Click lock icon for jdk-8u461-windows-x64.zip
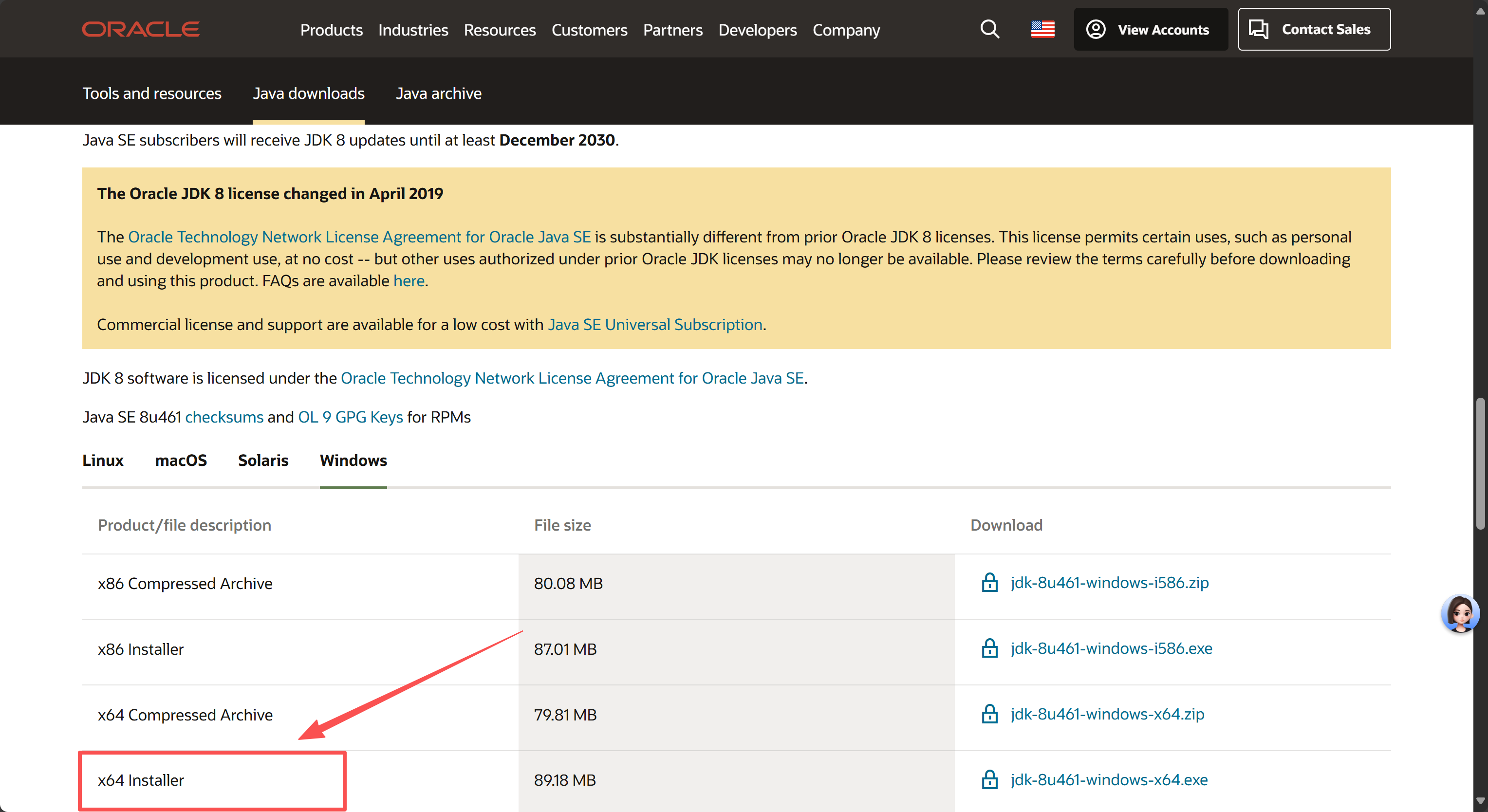Image resolution: width=1488 pixels, height=812 pixels. [x=989, y=715]
